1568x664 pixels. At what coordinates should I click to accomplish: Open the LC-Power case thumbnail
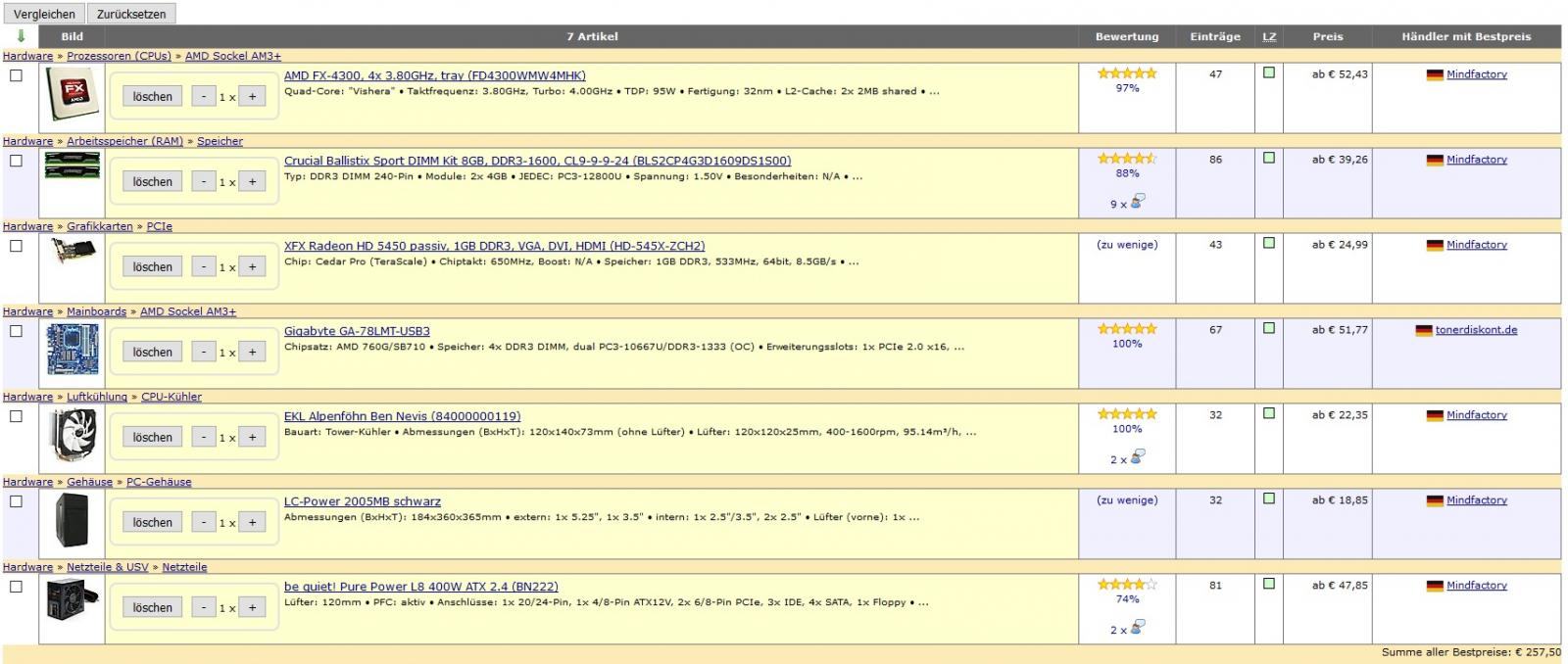point(73,520)
